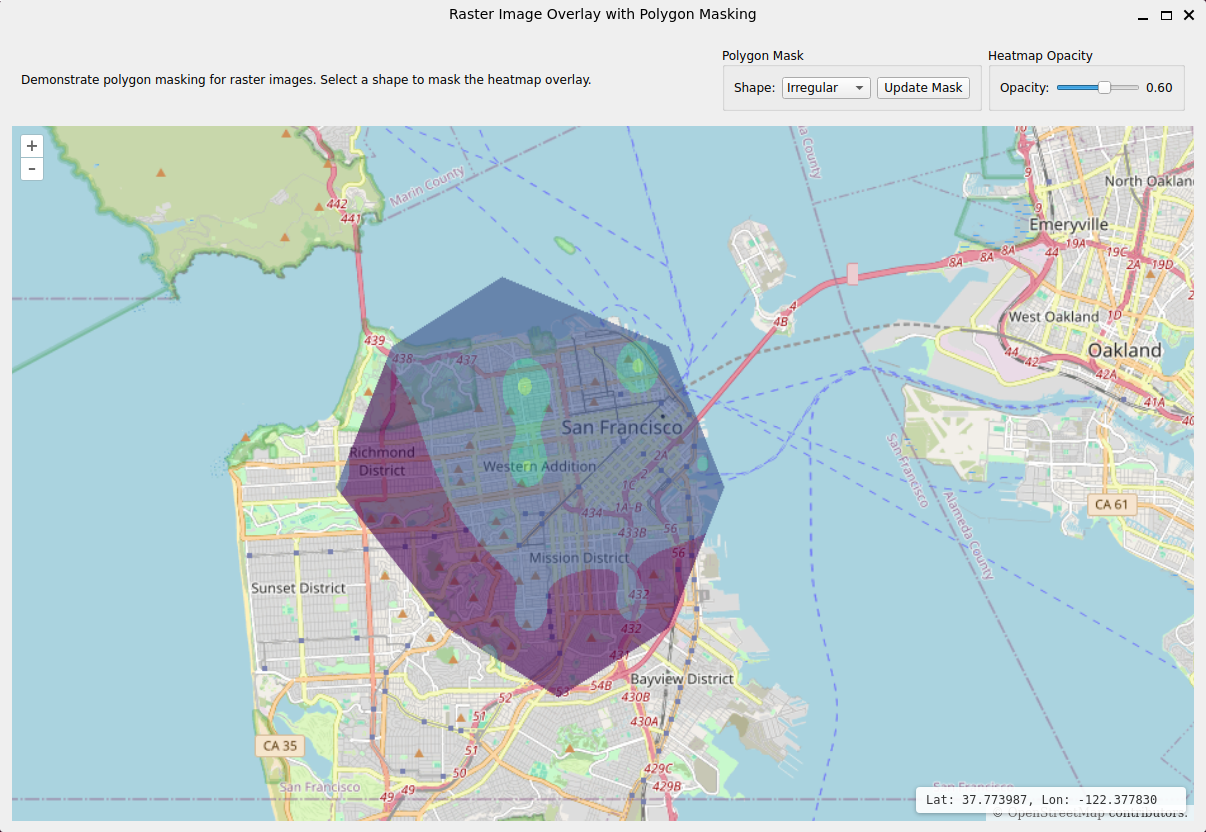
Task: Click the West Oakland label
Action: [1054, 317]
